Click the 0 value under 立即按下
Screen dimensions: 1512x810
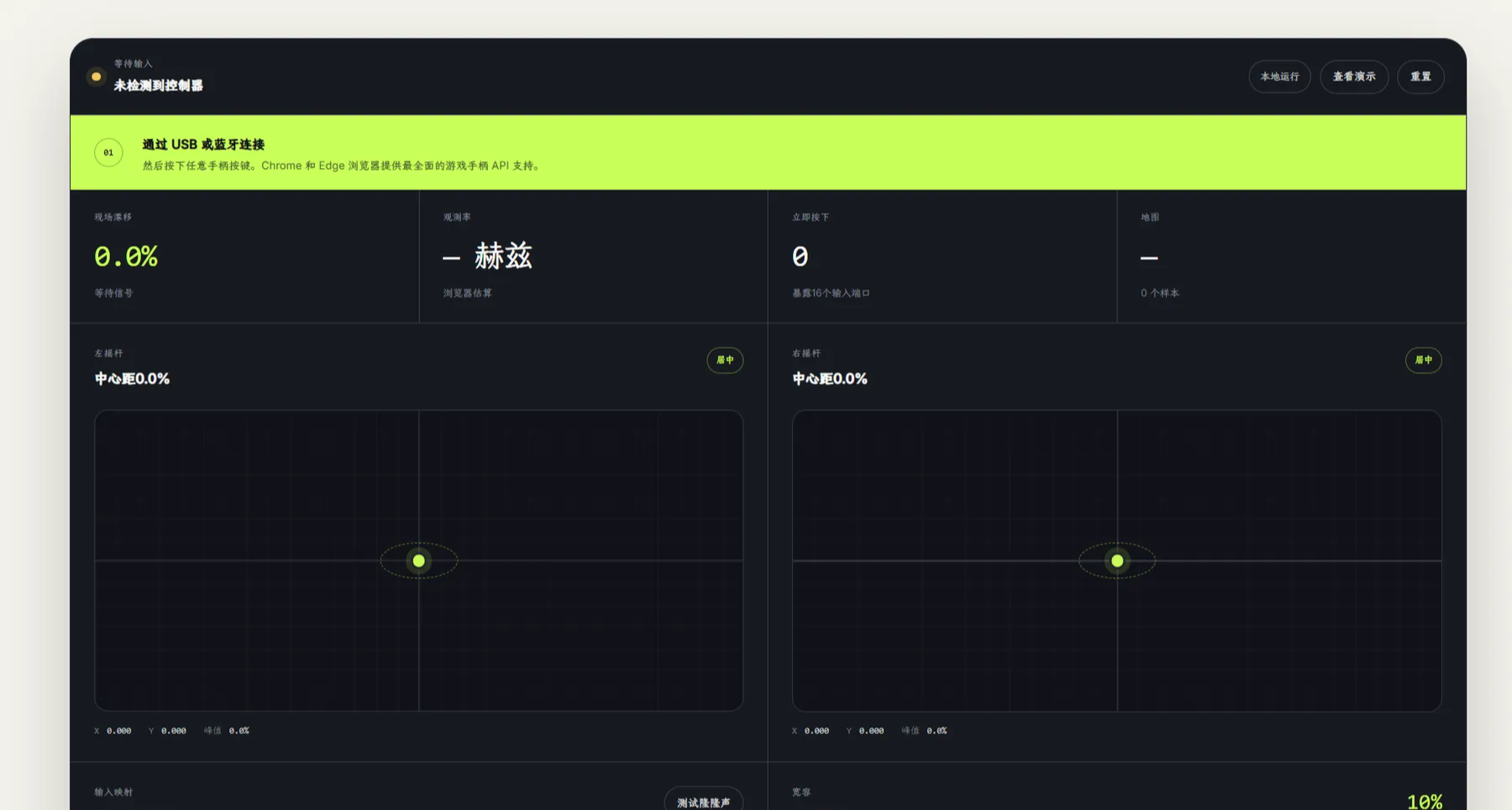pos(800,256)
